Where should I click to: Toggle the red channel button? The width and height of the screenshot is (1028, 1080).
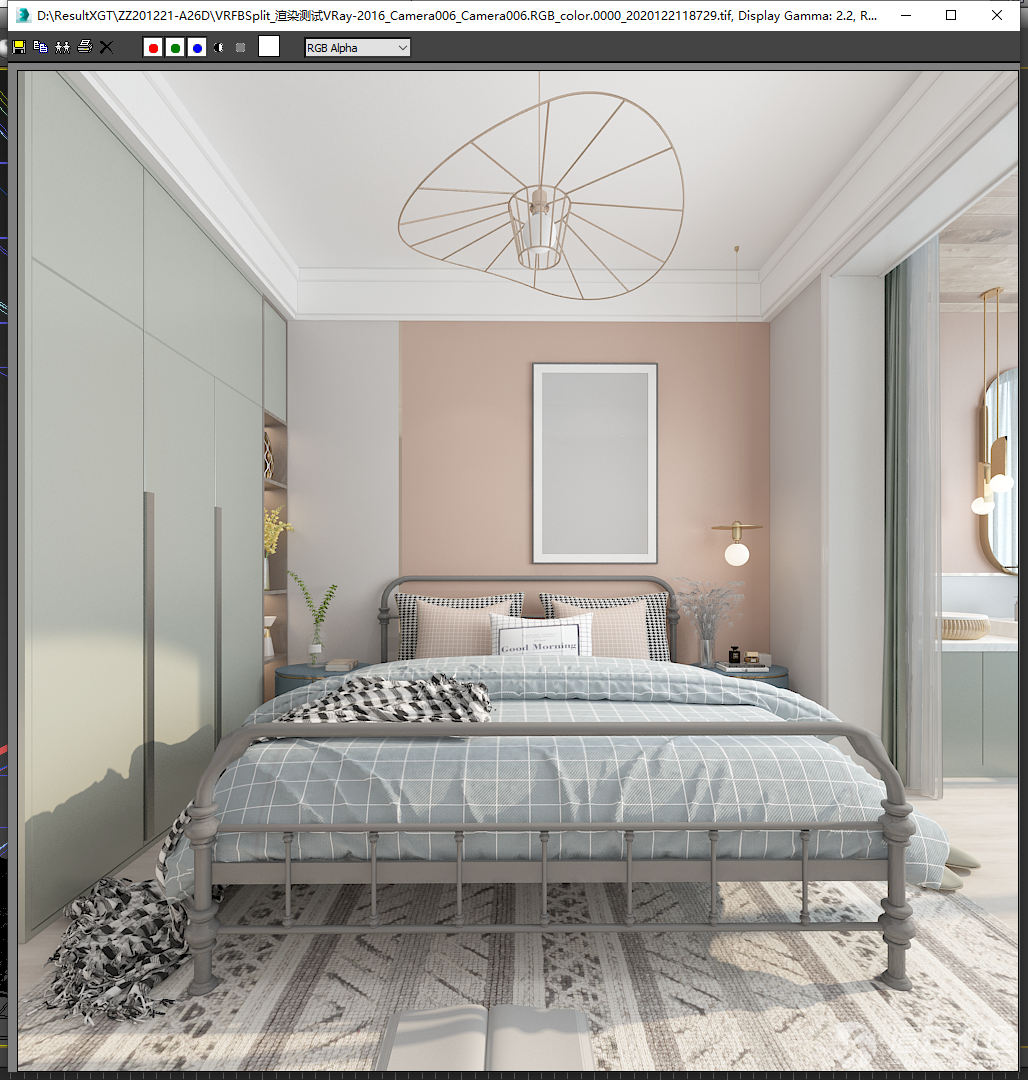point(153,47)
